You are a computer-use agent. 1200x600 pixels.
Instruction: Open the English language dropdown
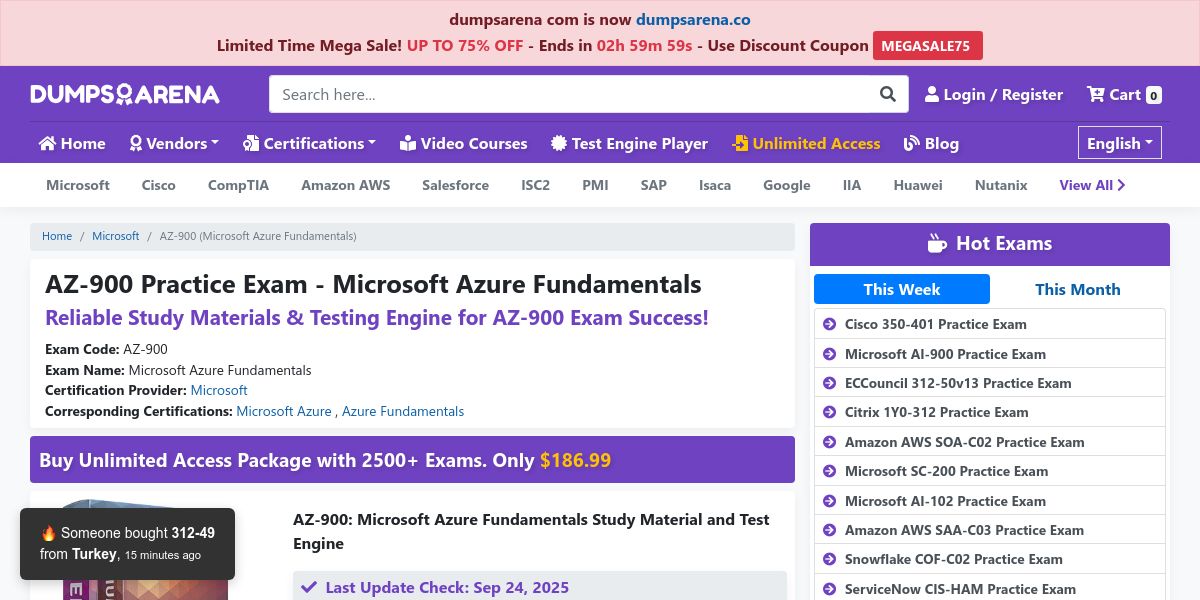click(1120, 143)
